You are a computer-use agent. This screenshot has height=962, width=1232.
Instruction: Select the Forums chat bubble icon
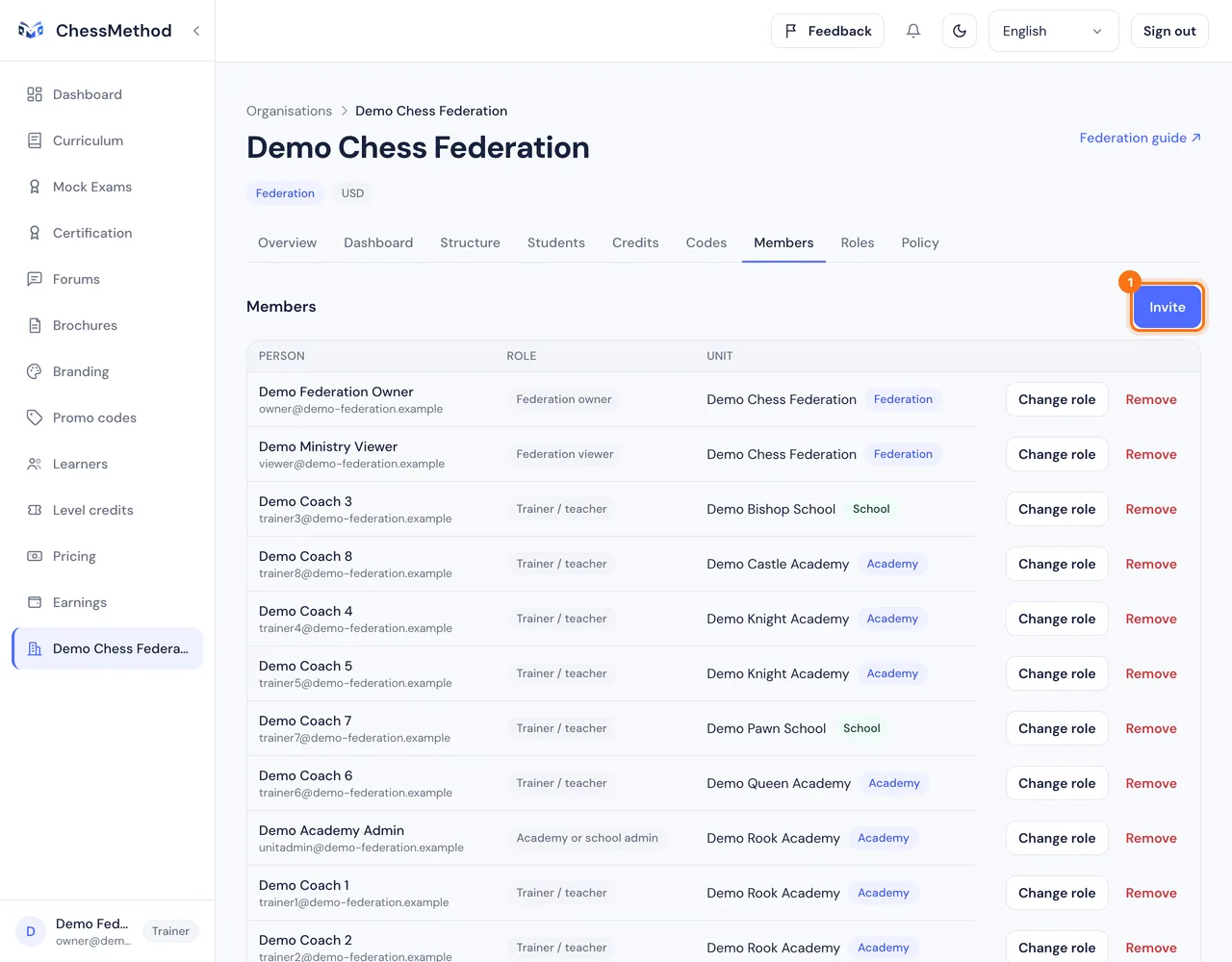[x=35, y=279]
